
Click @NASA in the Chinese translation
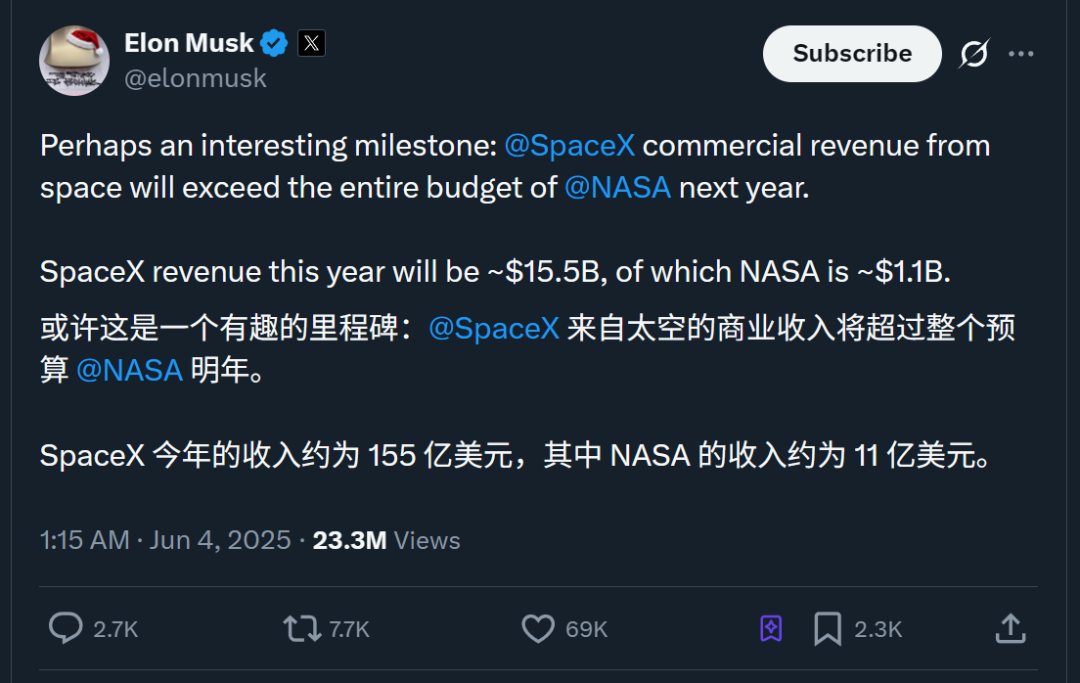pos(129,370)
